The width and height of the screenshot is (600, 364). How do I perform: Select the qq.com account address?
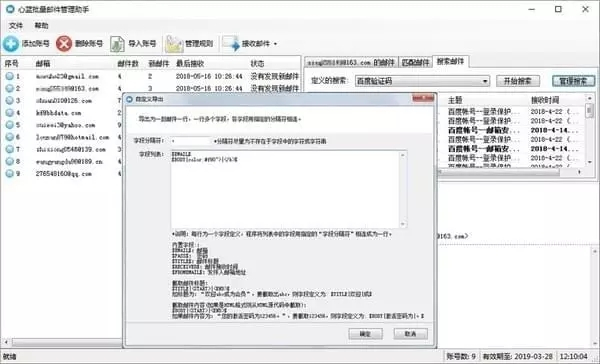64,174
